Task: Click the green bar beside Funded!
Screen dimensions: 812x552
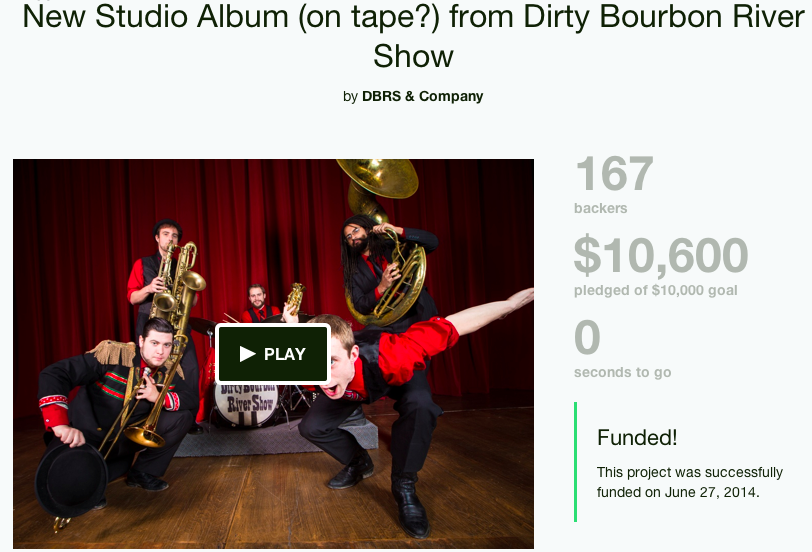Action: (x=575, y=462)
